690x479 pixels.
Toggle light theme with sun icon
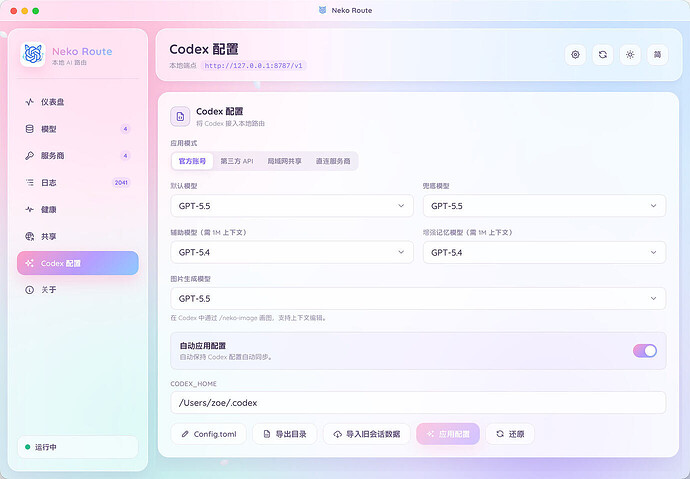point(630,55)
